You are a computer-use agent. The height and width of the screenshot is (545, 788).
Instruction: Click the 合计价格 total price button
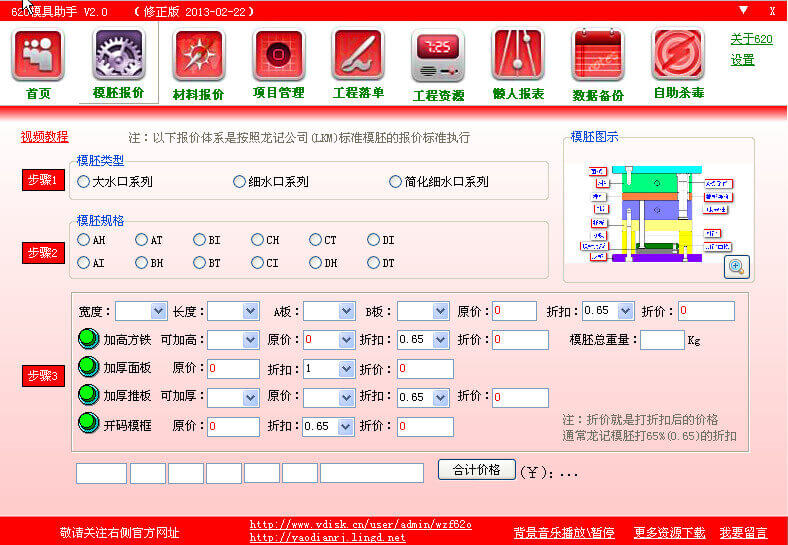[x=476, y=470]
